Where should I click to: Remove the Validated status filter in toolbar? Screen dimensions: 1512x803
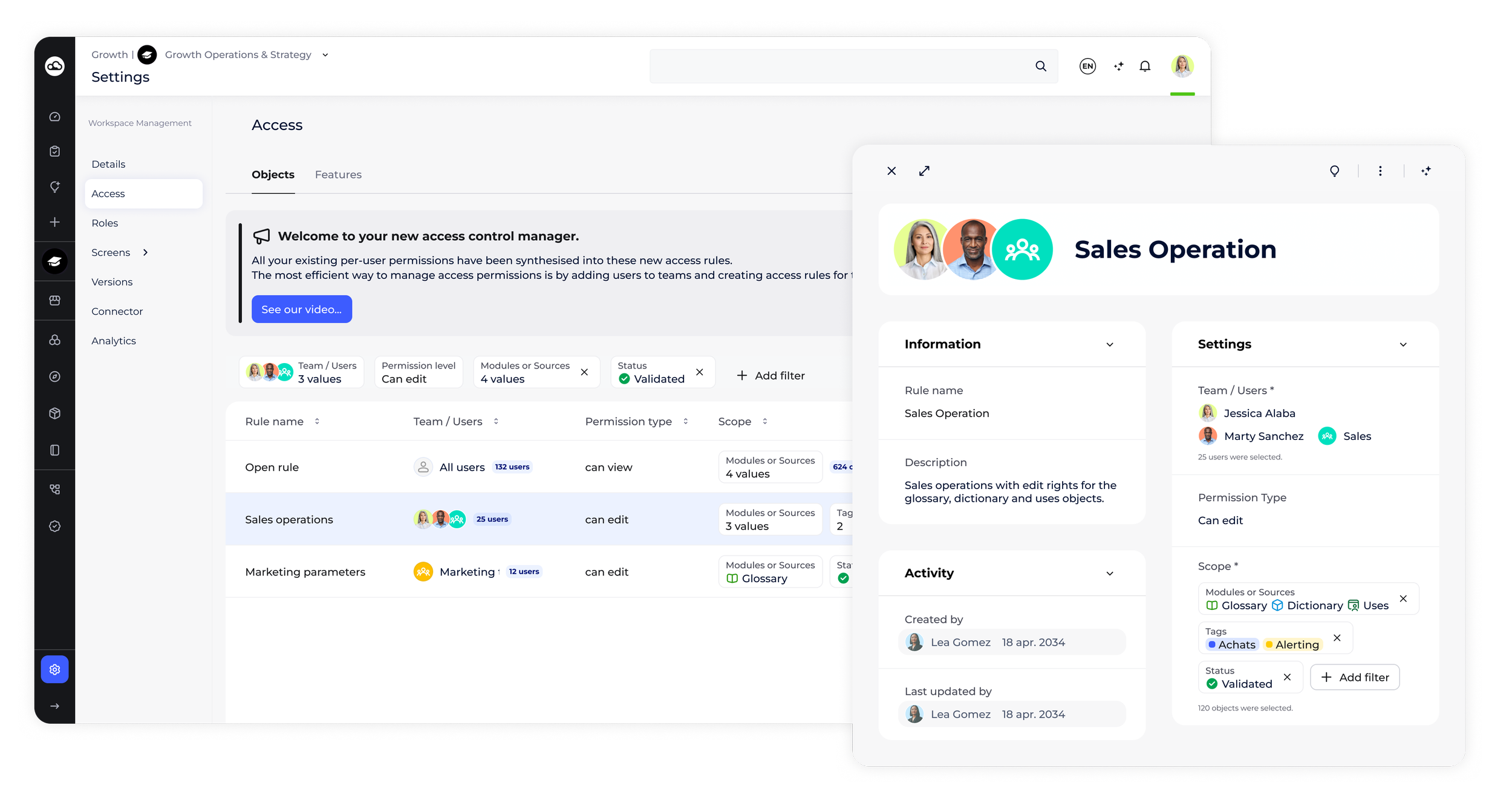click(700, 372)
